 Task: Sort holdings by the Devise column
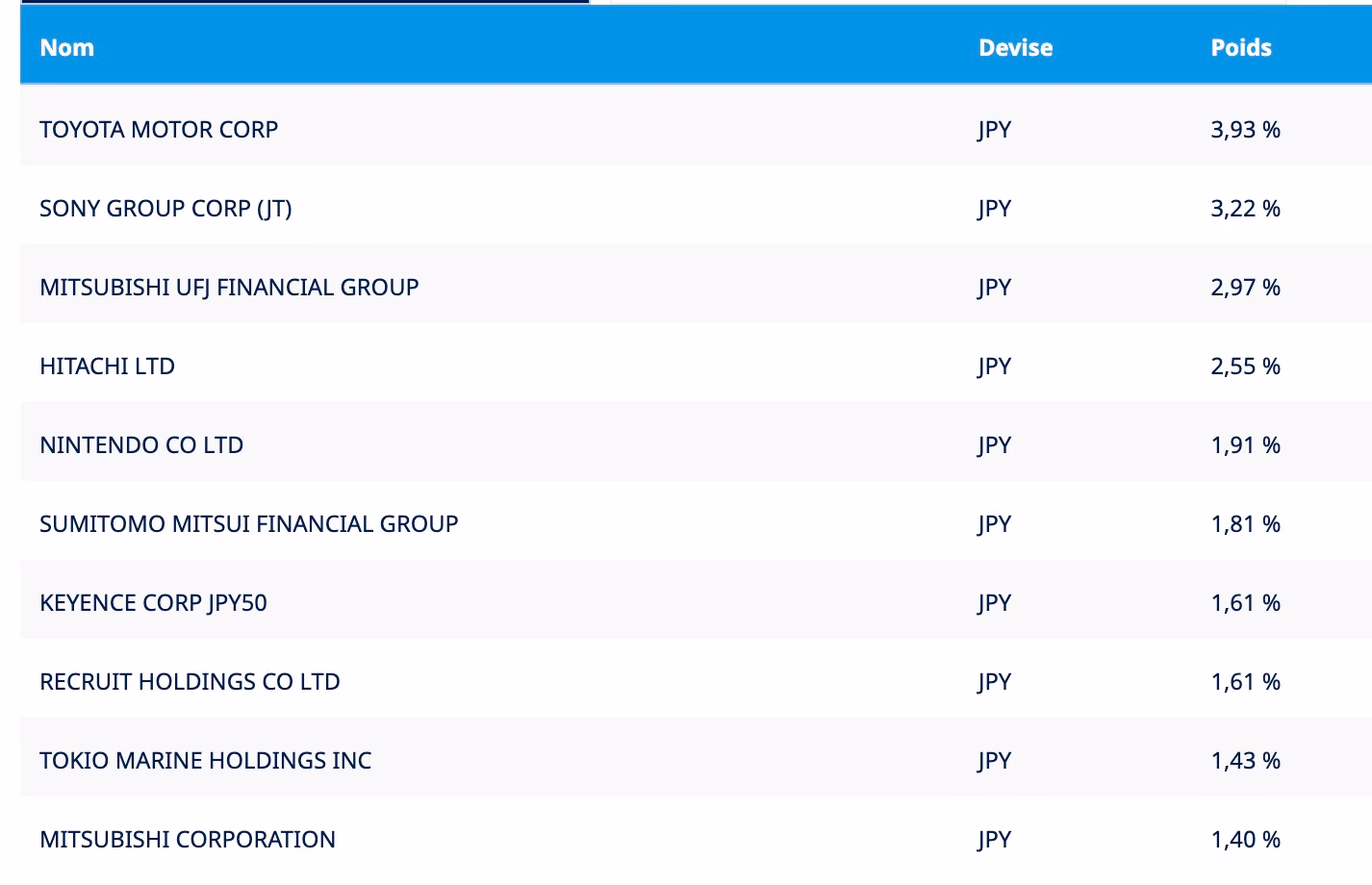point(1015,47)
